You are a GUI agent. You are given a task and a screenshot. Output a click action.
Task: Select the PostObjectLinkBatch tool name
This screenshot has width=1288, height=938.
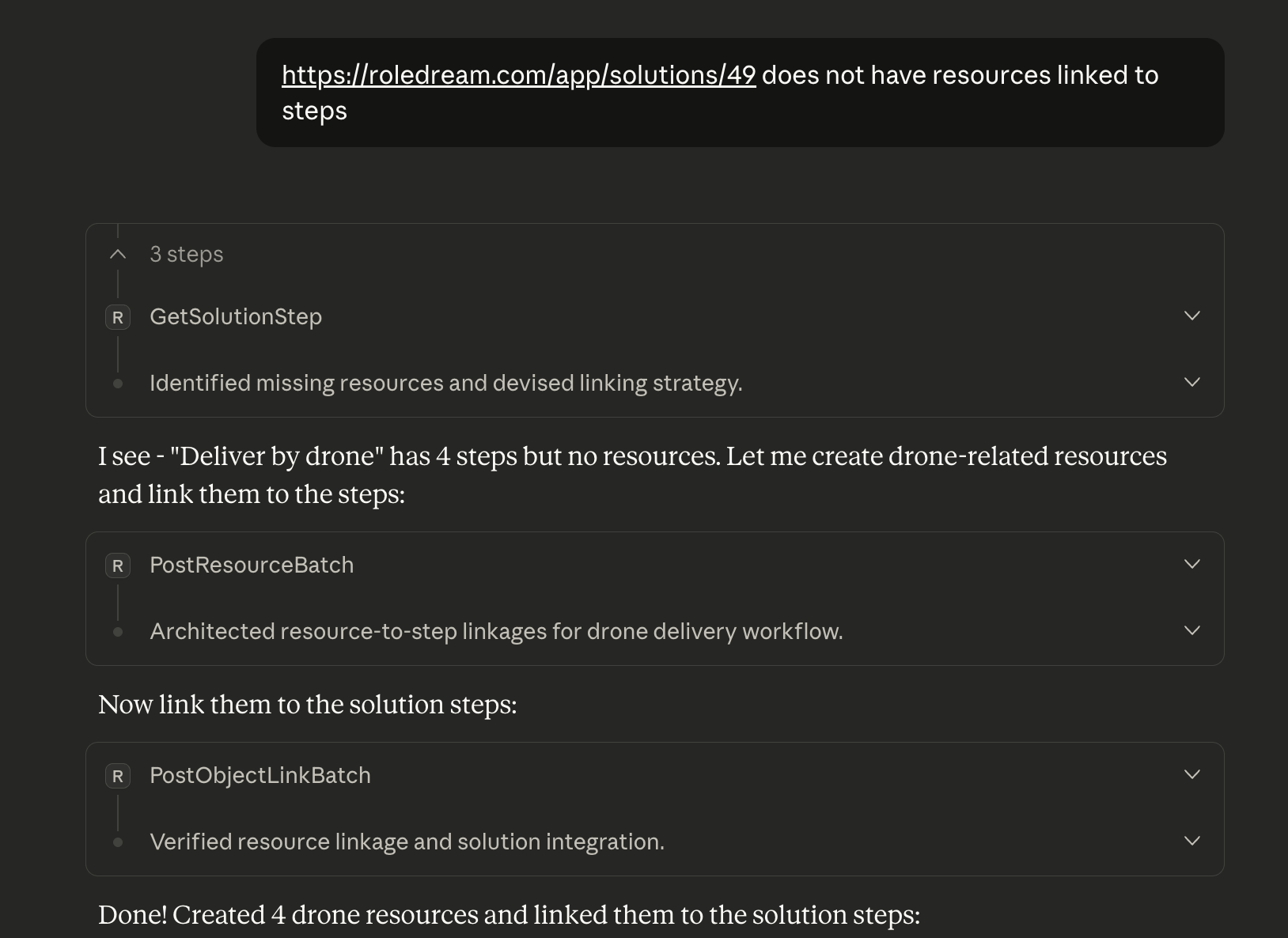click(259, 776)
